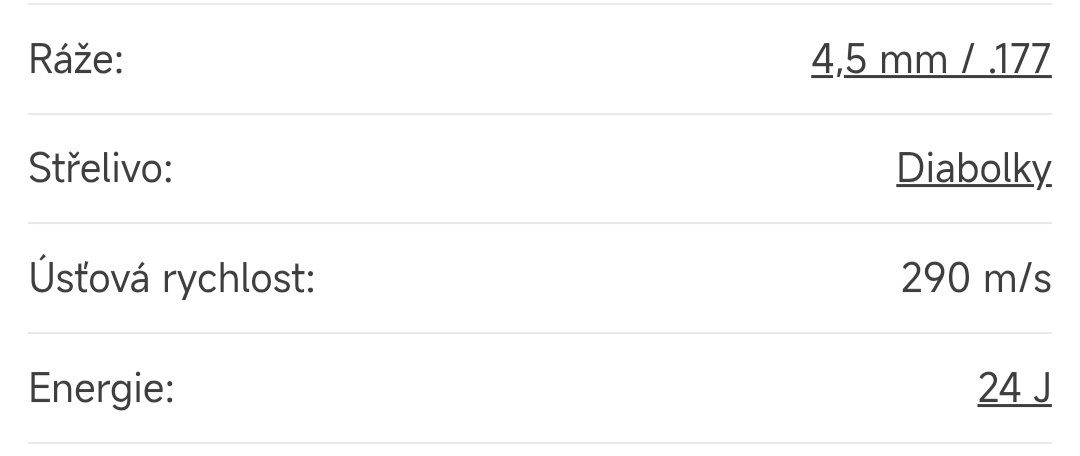Follow the Diabolky ammunition link
Viewport: 1080px width, 456px height.
(973, 169)
